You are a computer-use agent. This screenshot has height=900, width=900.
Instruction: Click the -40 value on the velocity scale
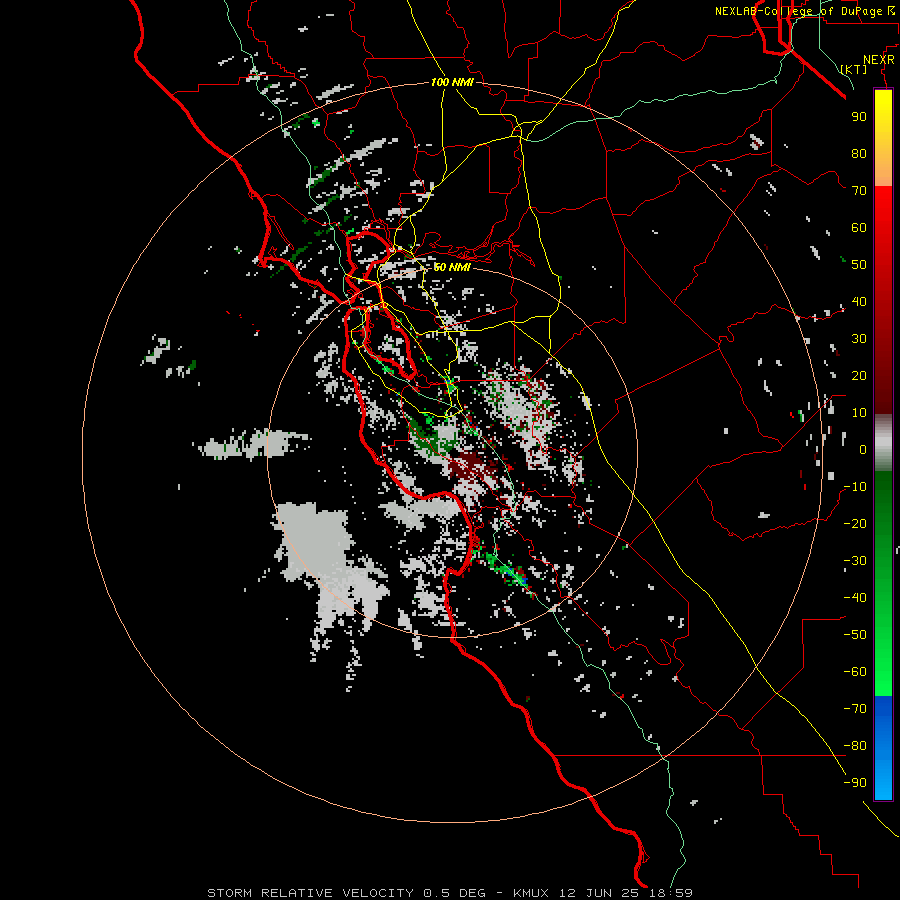pos(855,598)
